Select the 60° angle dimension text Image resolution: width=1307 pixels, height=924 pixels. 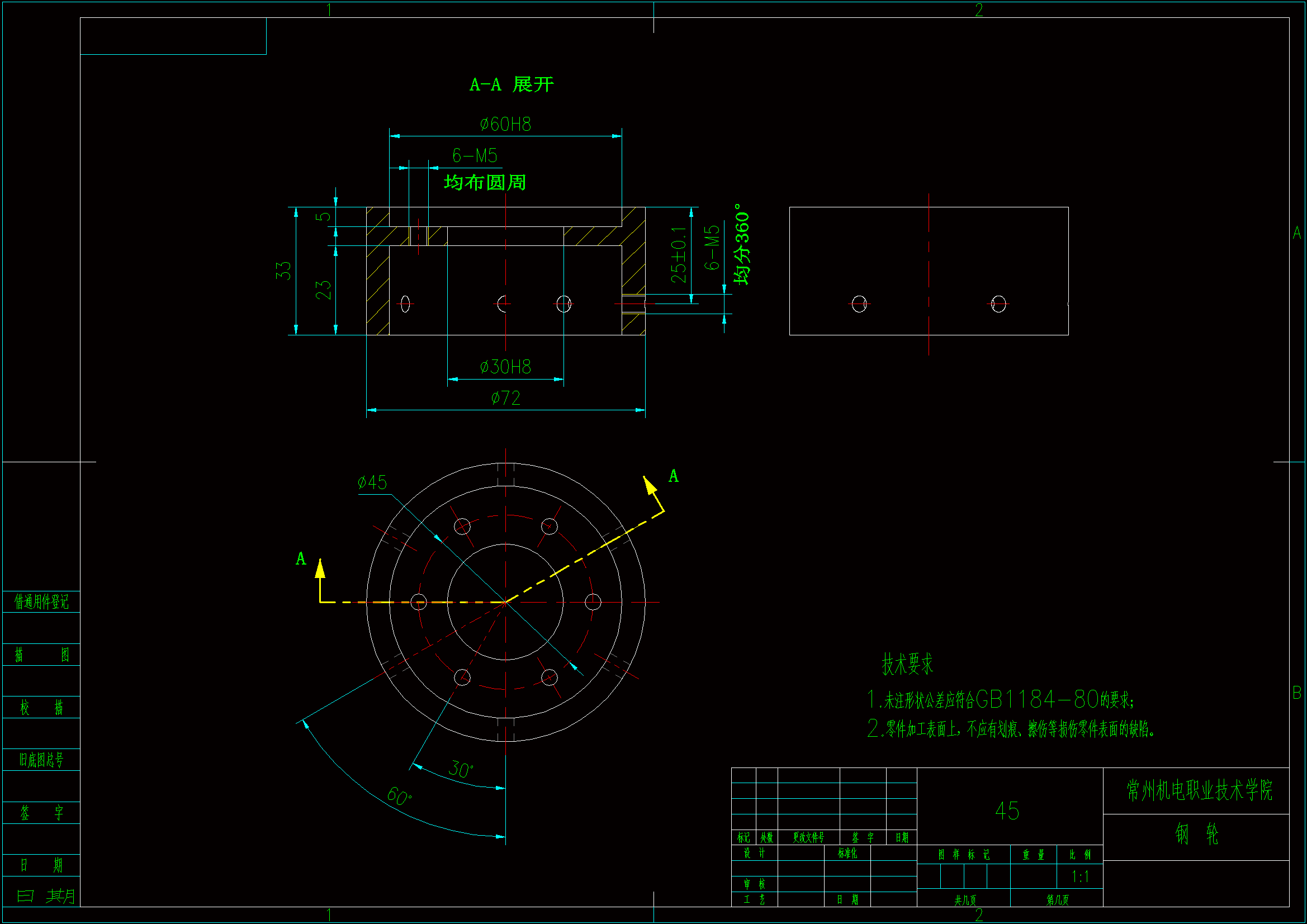pyautogui.click(x=399, y=795)
